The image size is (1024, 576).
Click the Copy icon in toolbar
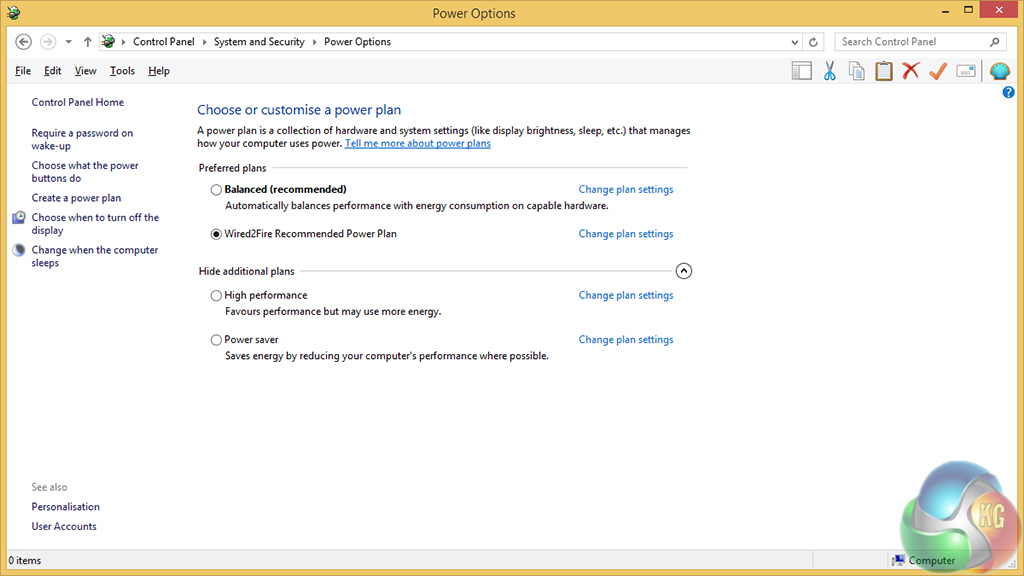pos(856,71)
